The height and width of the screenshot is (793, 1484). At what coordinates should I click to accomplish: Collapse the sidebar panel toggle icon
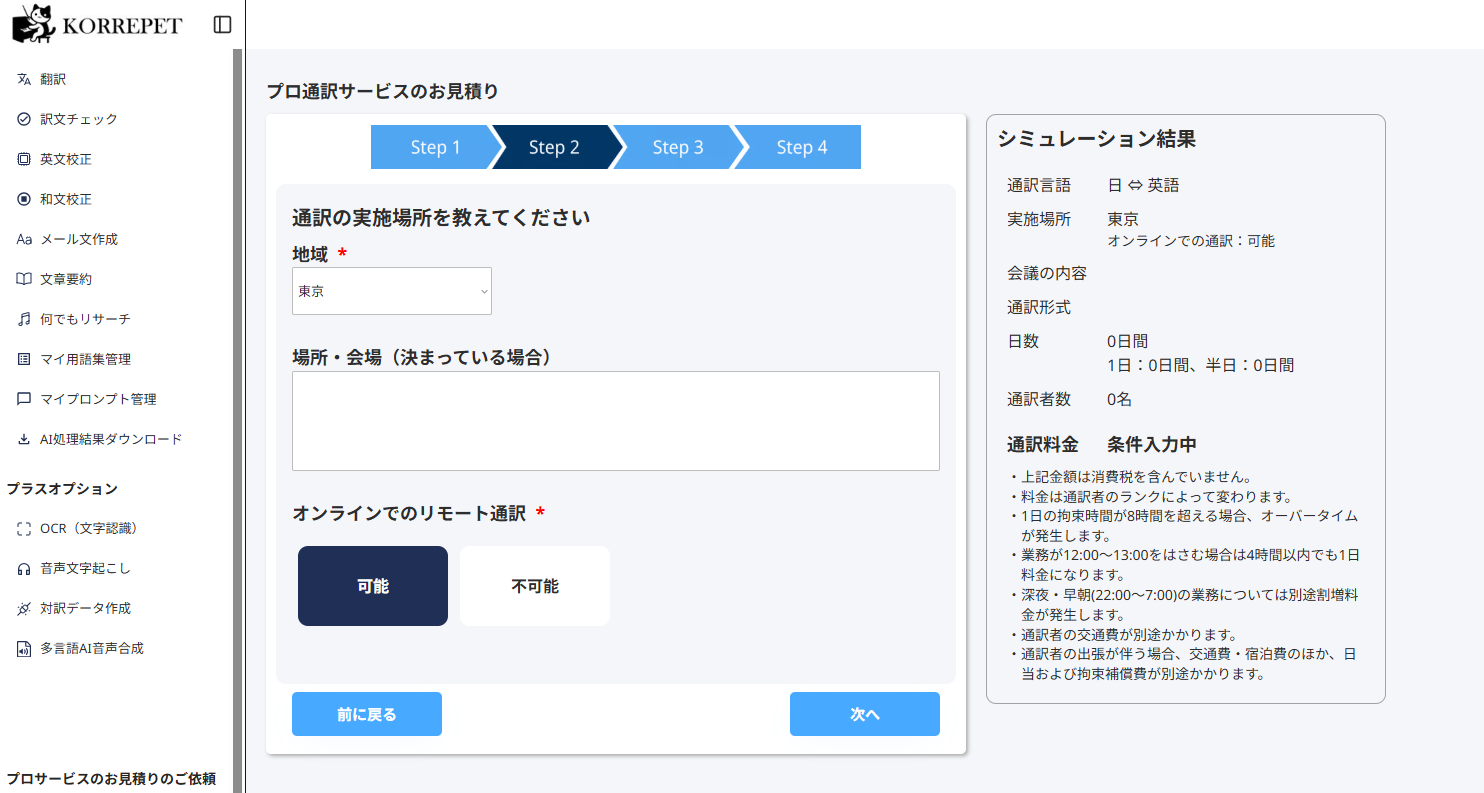click(x=223, y=24)
